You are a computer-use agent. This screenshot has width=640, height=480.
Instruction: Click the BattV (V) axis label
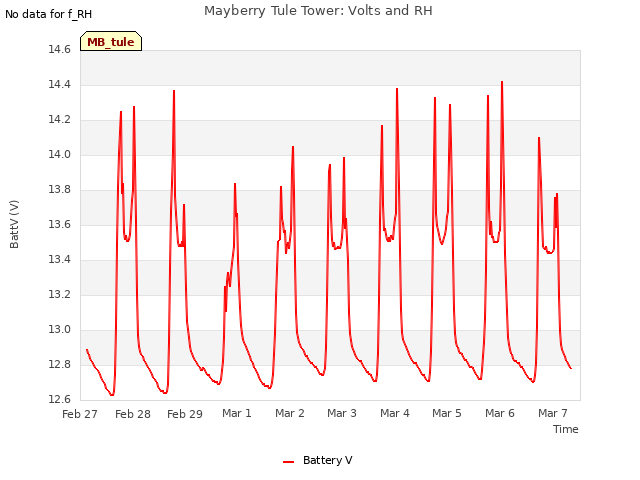pos(14,224)
